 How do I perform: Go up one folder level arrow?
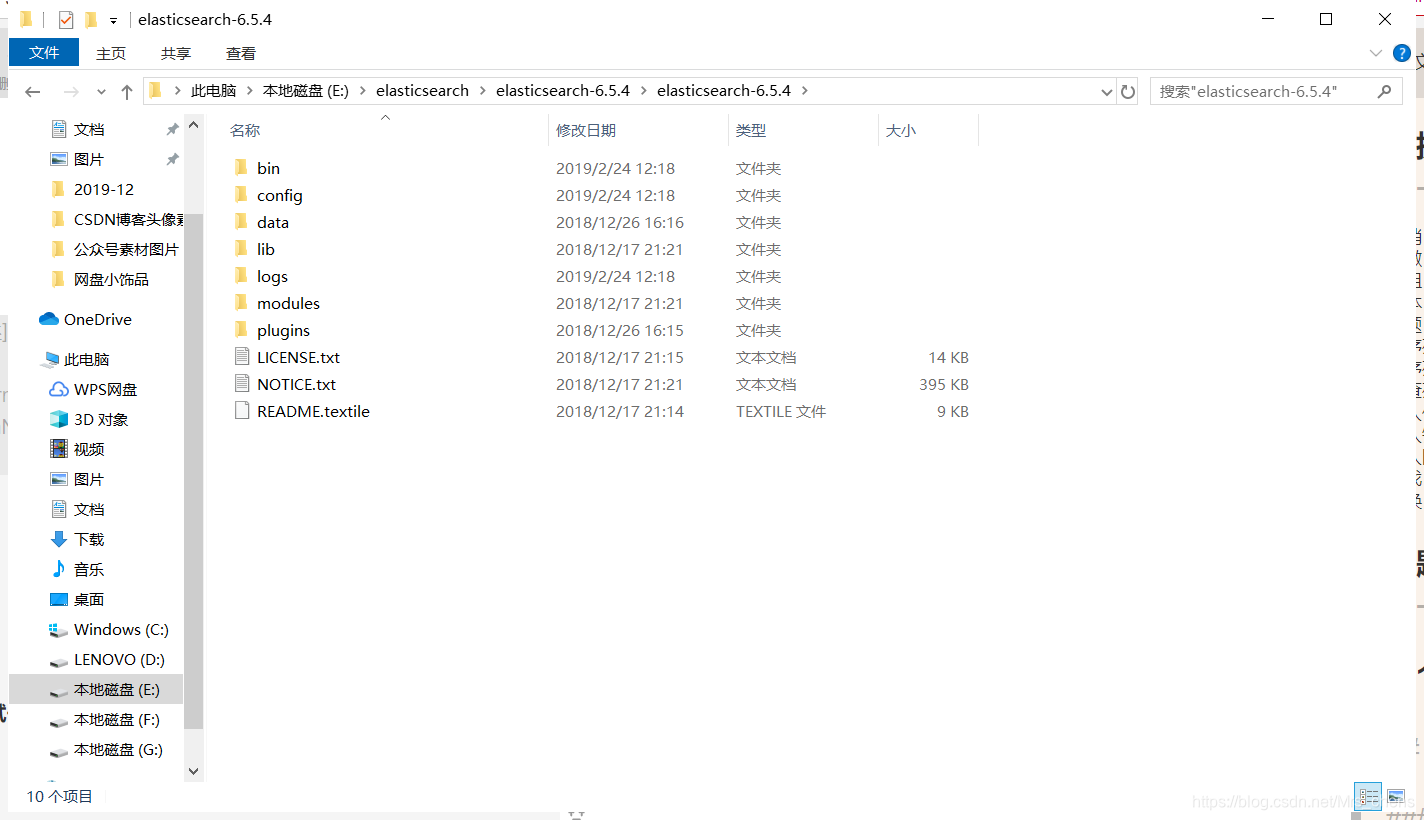click(x=127, y=91)
